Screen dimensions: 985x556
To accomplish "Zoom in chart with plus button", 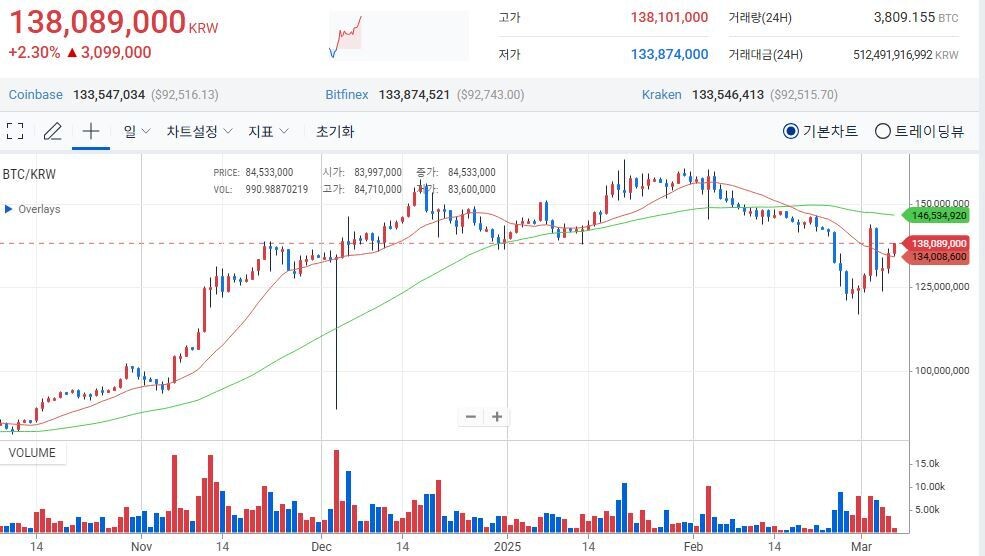I will click(496, 417).
